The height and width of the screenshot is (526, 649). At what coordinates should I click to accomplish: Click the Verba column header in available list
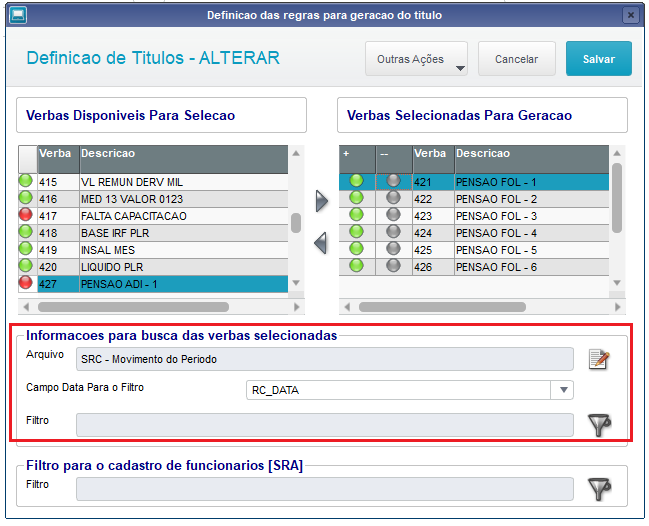58,159
